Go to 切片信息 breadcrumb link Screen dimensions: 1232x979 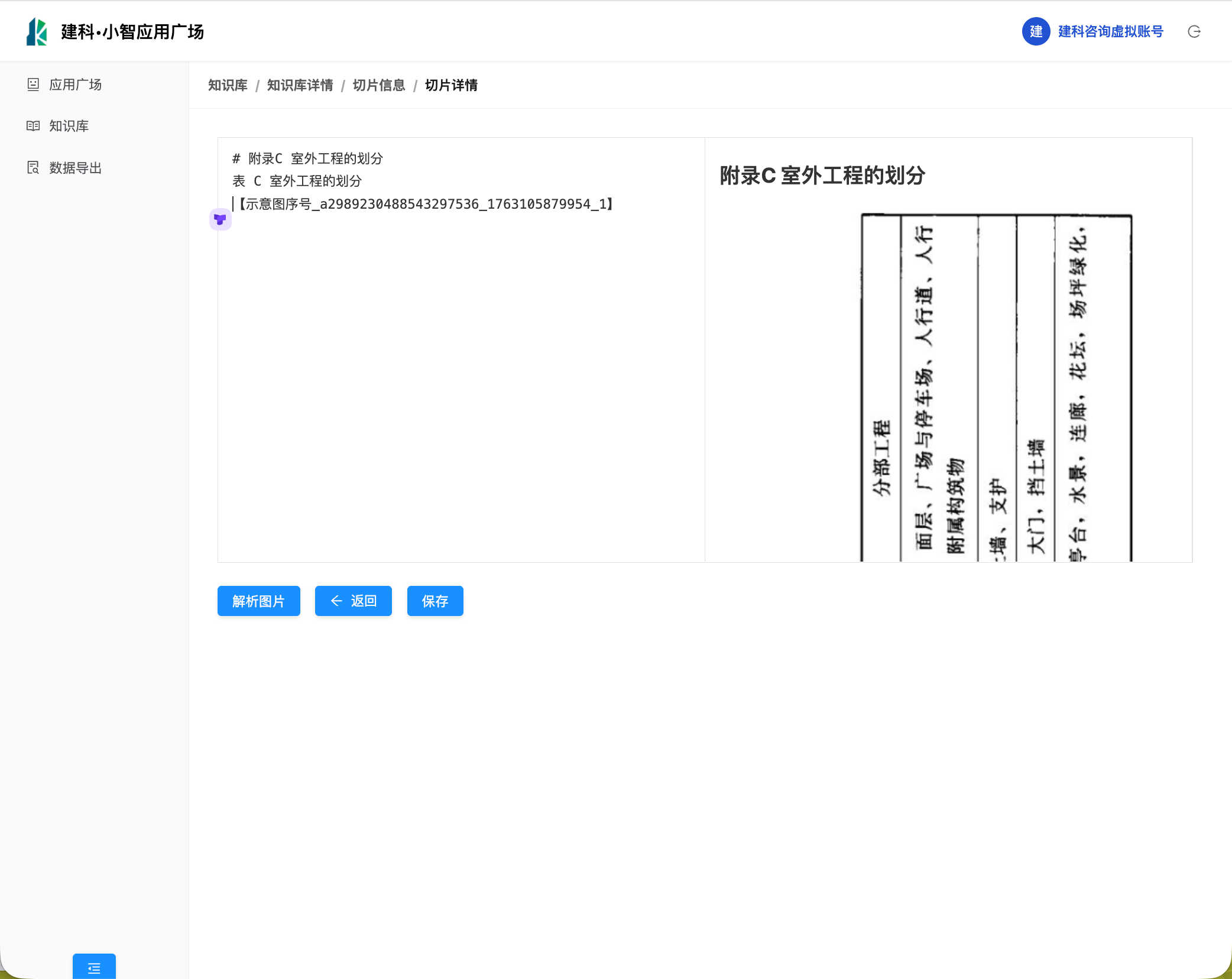pyautogui.click(x=378, y=85)
